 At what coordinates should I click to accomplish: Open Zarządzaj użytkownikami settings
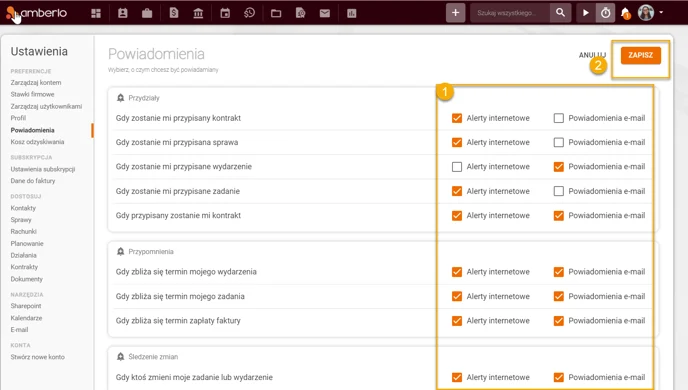(46, 106)
